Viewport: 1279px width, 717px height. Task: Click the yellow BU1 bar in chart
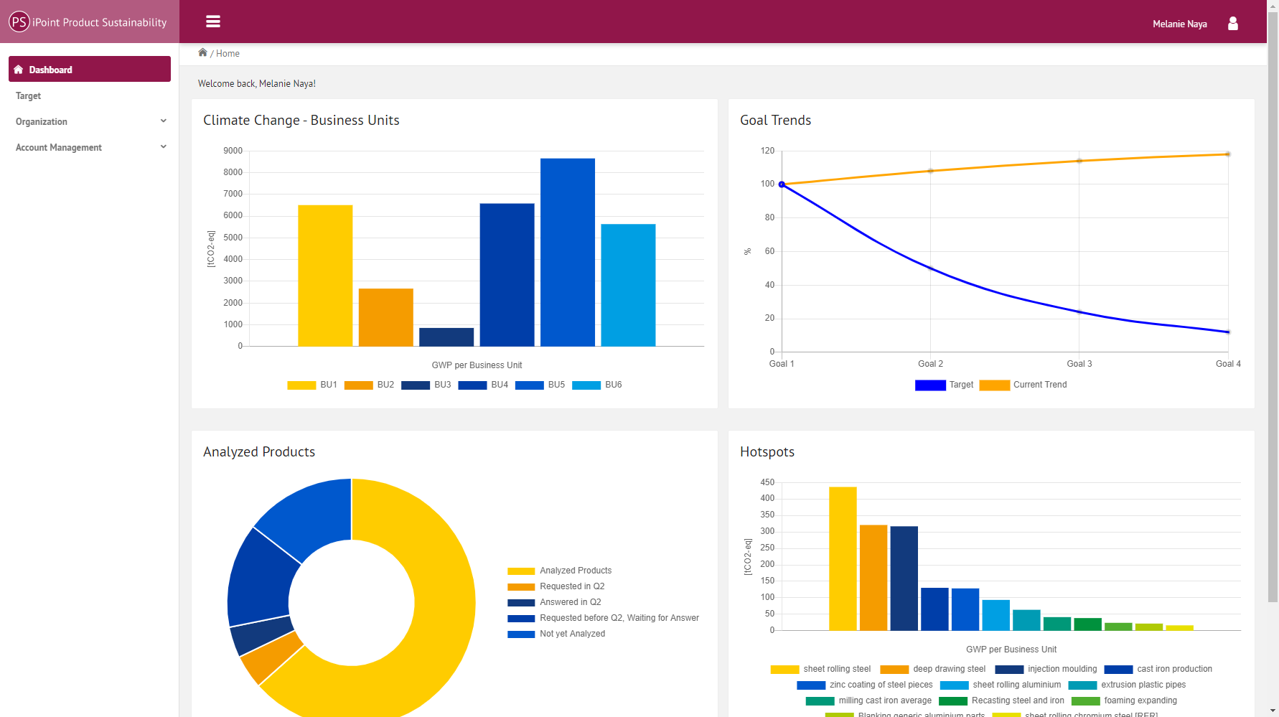pyautogui.click(x=325, y=276)
